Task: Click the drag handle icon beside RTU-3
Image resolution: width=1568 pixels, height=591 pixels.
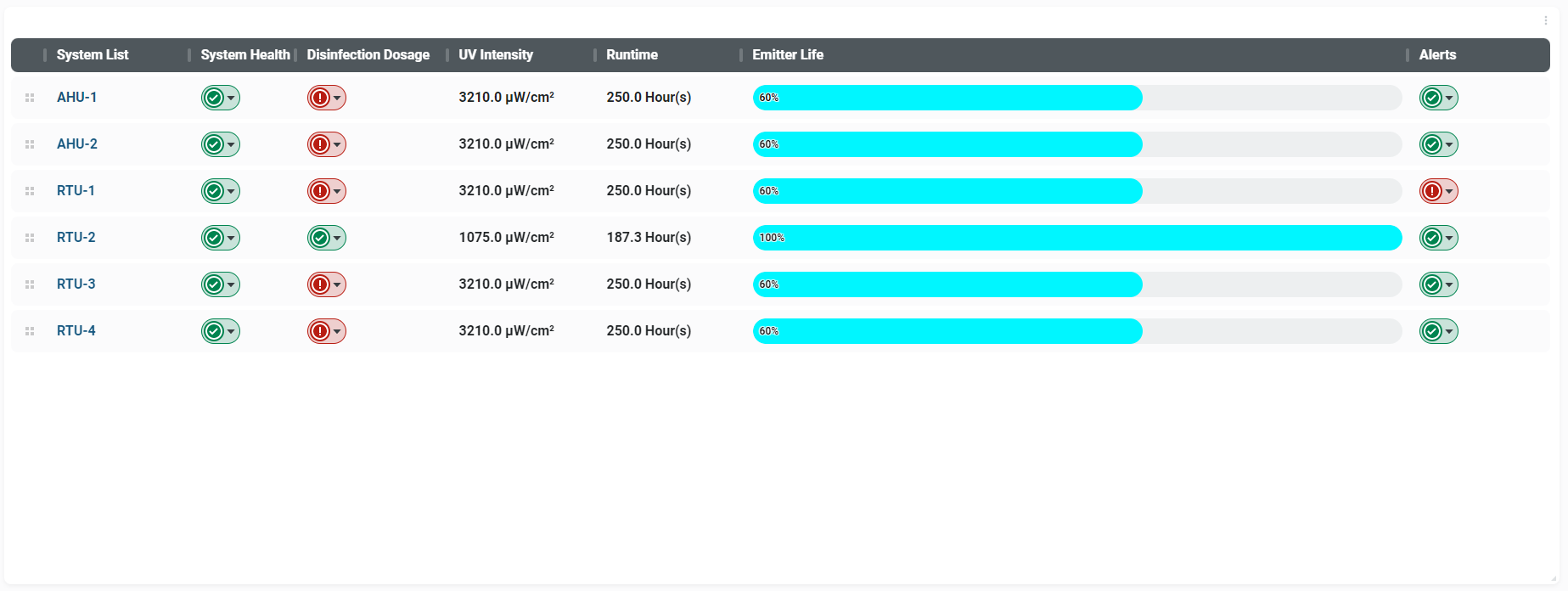Action: 30,284
